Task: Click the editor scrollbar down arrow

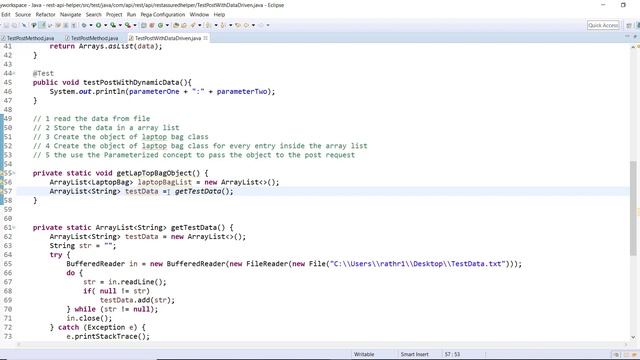Action: [633, 337]
